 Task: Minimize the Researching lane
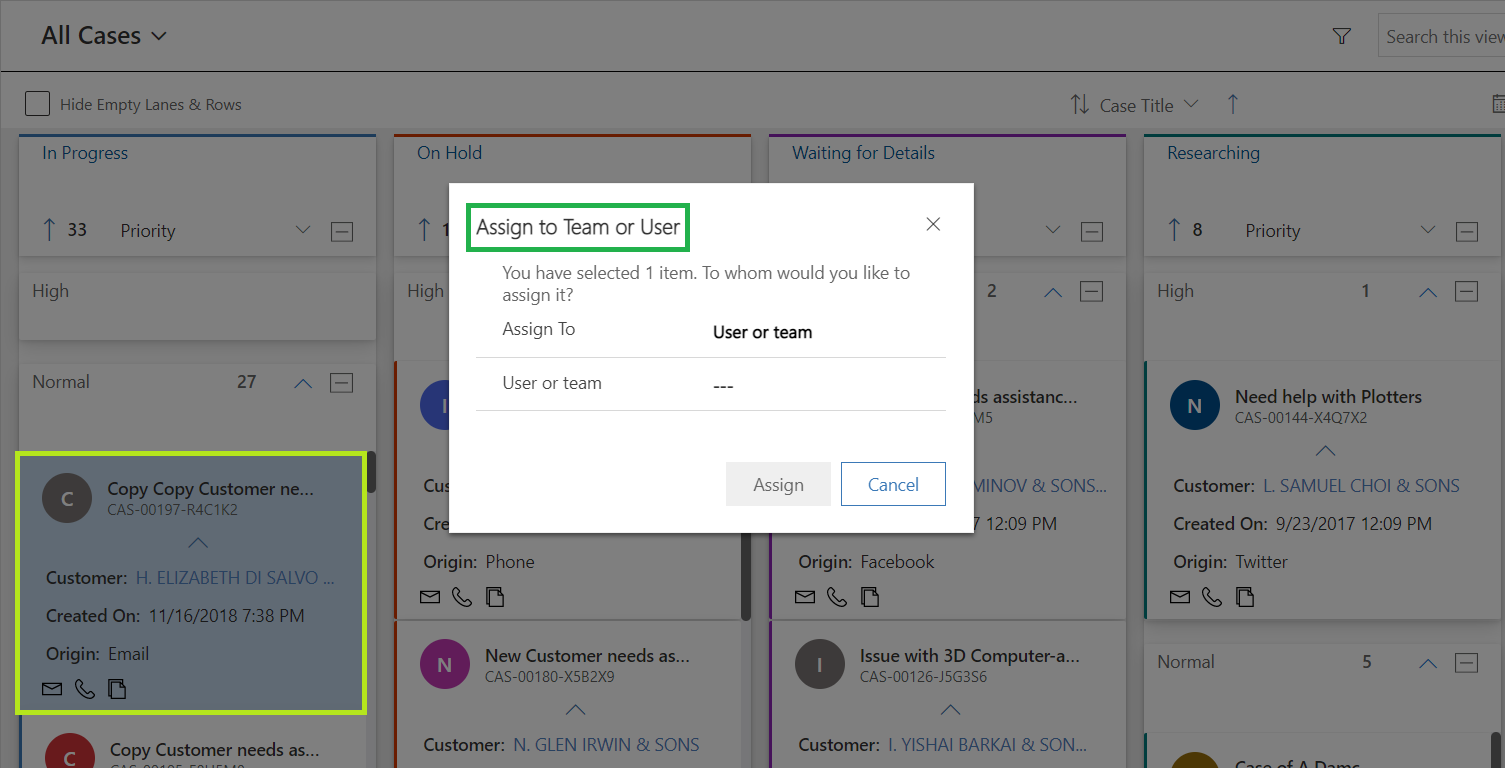[x=1467, y=232]
